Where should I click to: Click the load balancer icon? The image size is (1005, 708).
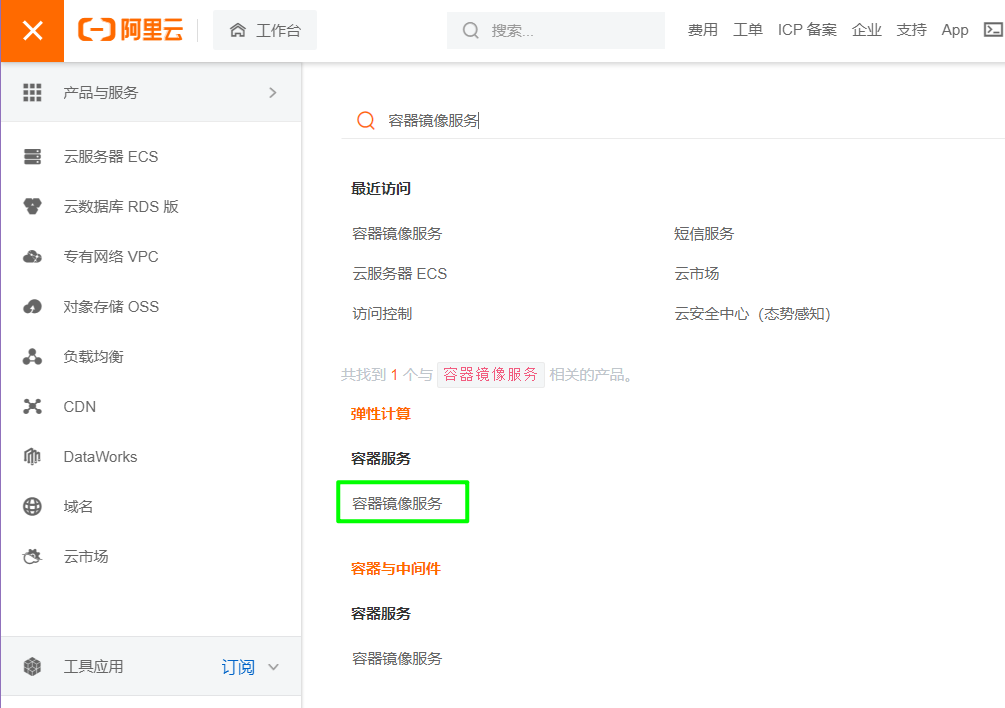(x=32, y=356)
